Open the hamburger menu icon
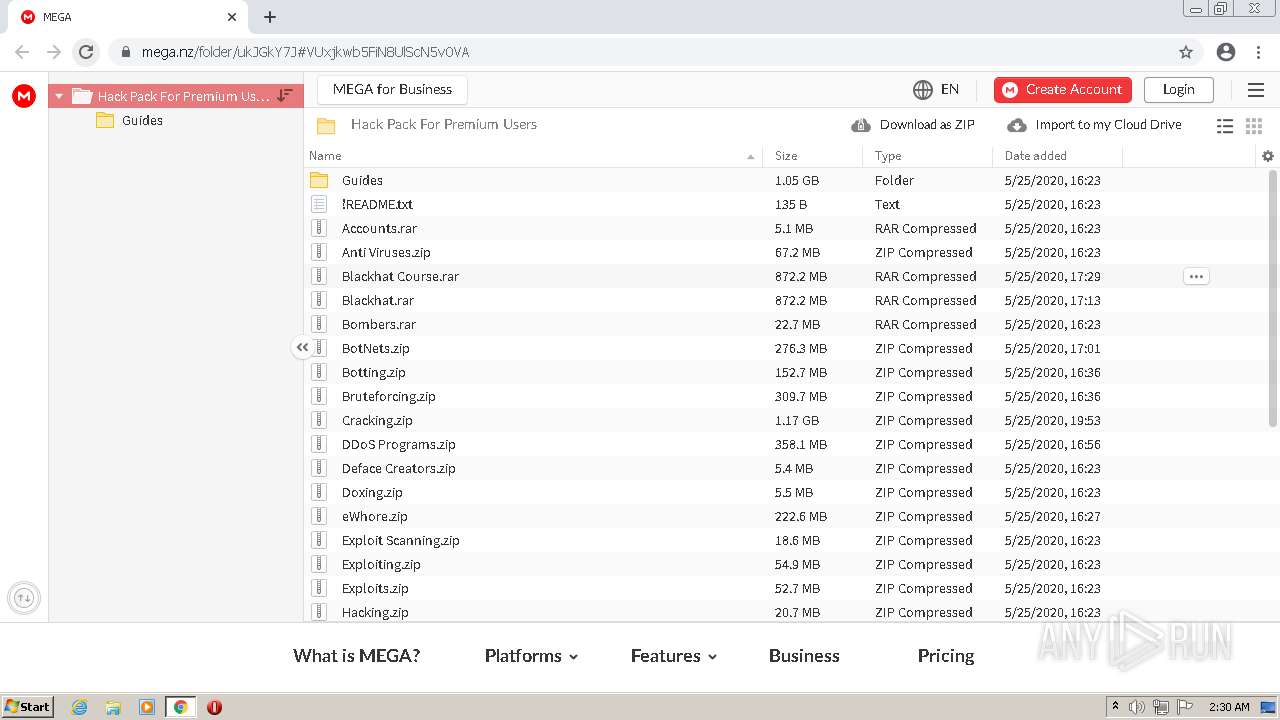1280x720 pixels. [1256, 90]
